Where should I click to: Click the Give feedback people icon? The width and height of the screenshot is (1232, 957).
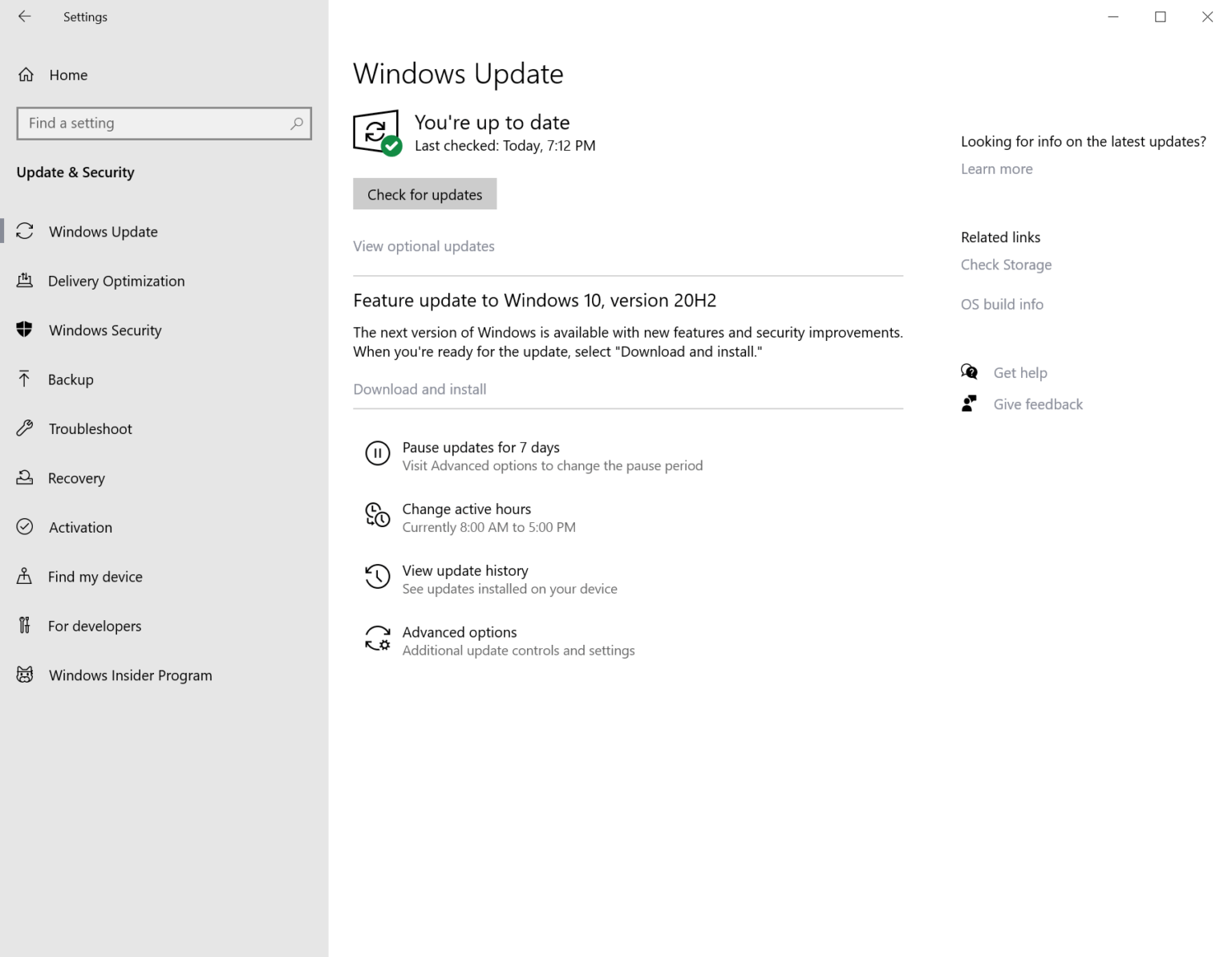pyautogui.click(x=970, y=403)
